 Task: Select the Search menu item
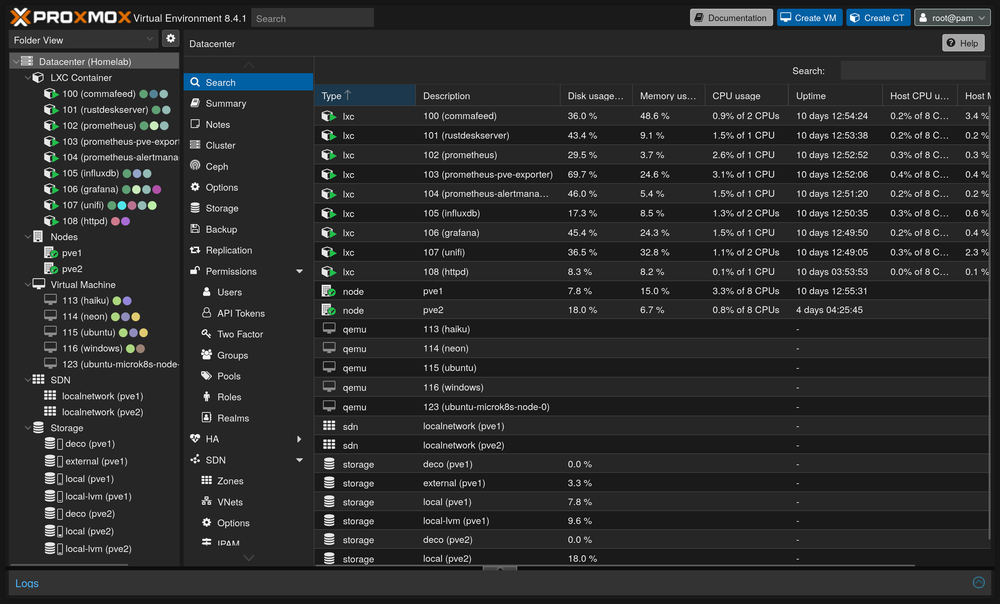tap(248, 82)
